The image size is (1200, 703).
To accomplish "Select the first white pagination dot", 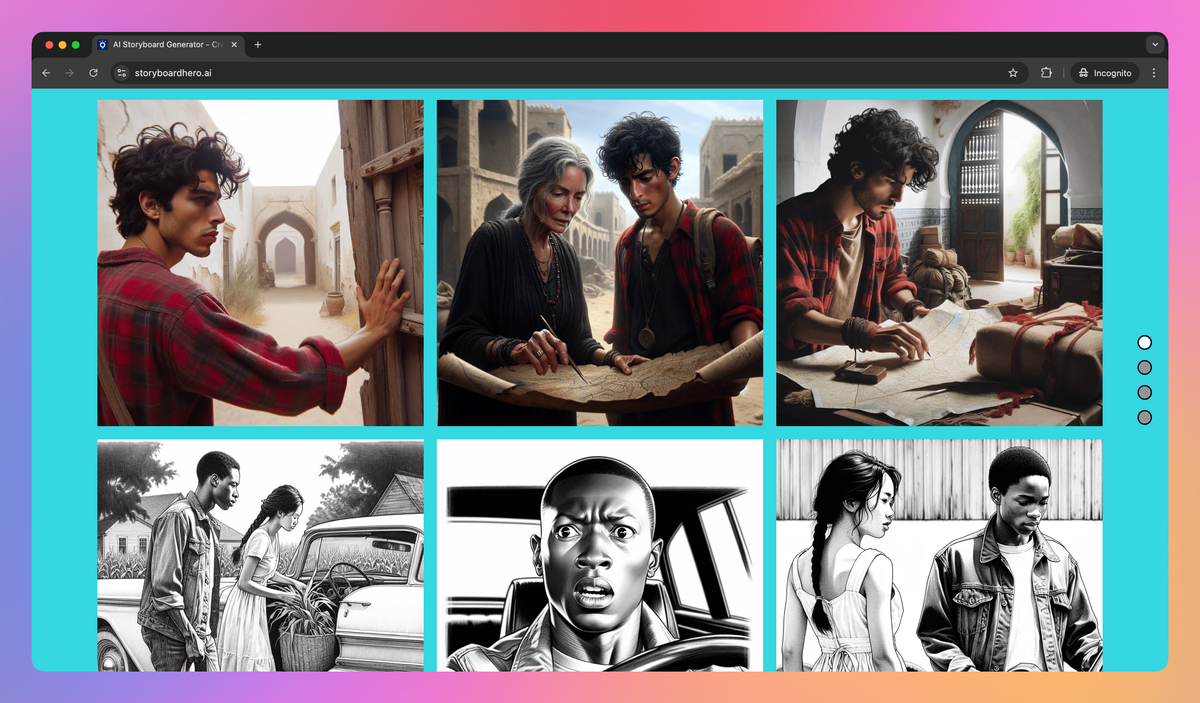I will (x=1145, y=342).
